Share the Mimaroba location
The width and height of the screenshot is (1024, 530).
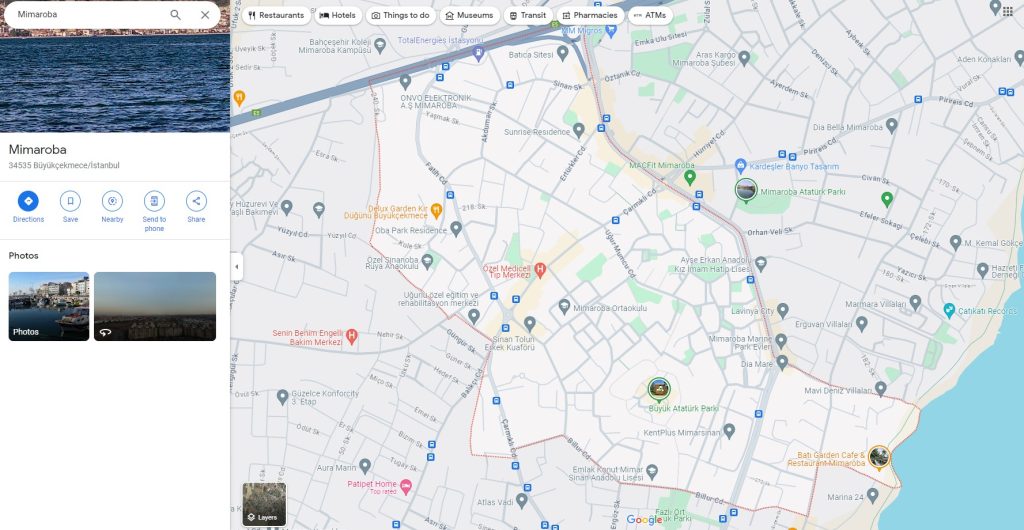tap(196, 201)
